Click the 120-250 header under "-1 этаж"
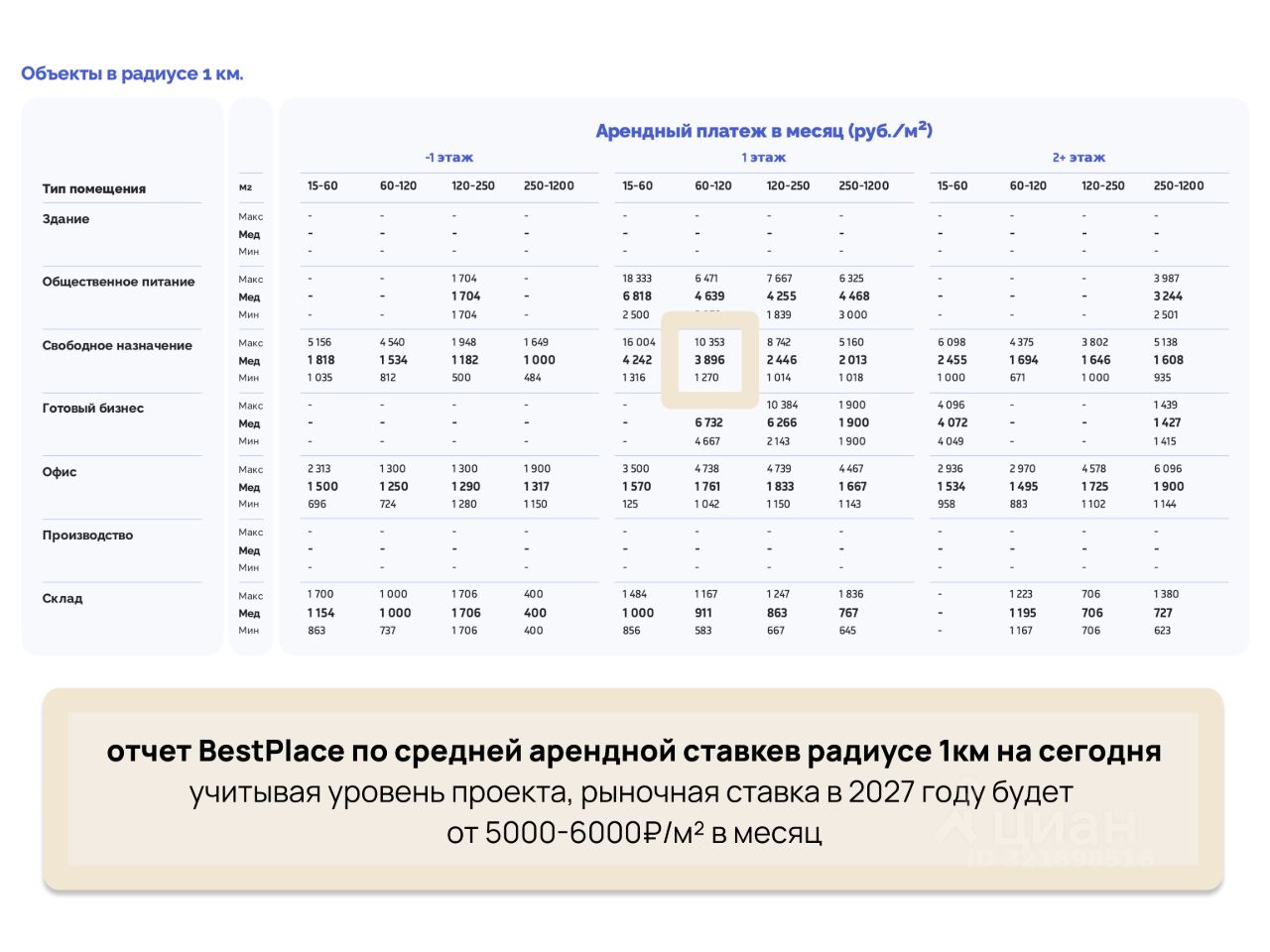 (473, 185)
